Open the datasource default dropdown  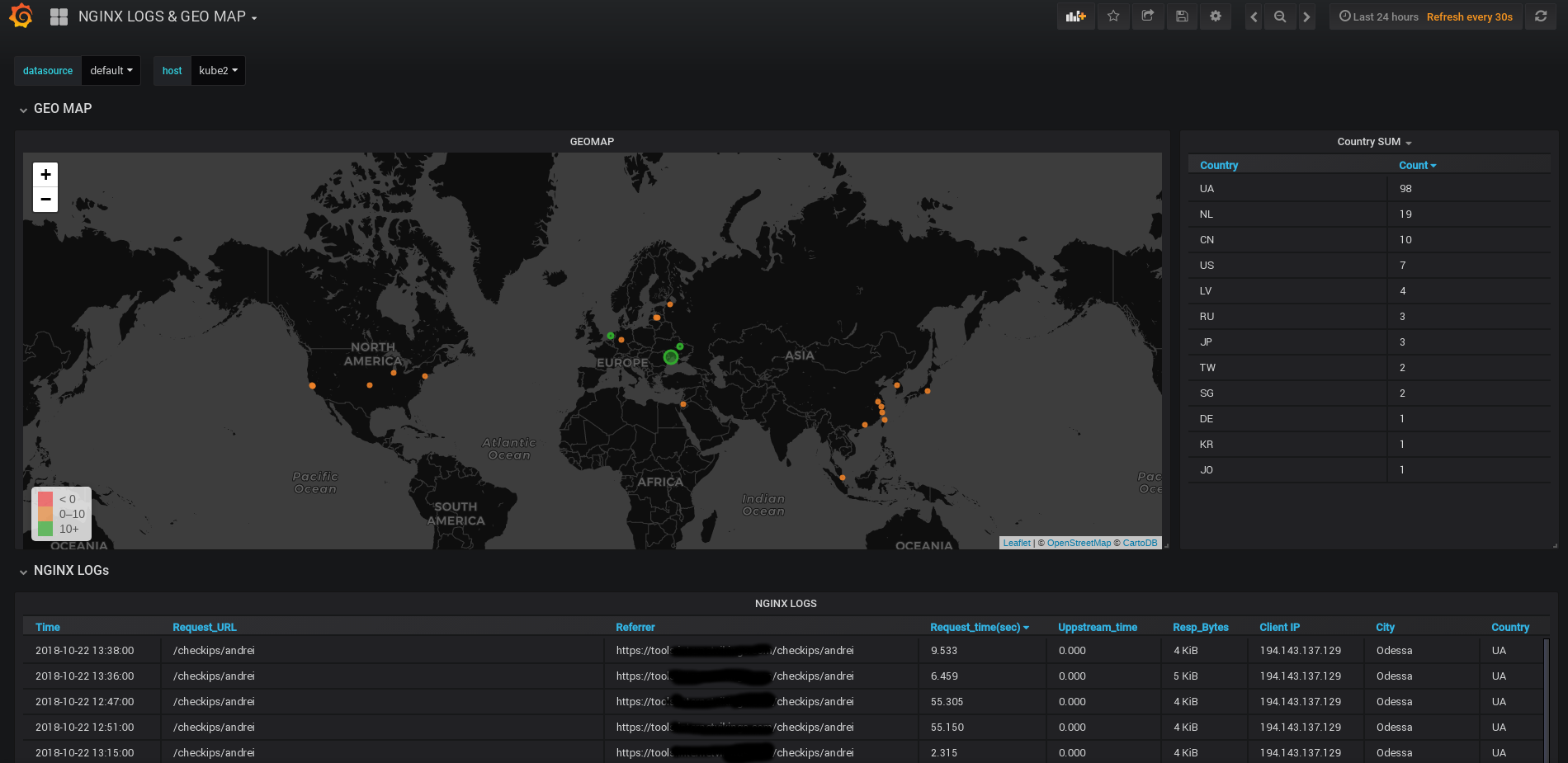coord(111,71)
